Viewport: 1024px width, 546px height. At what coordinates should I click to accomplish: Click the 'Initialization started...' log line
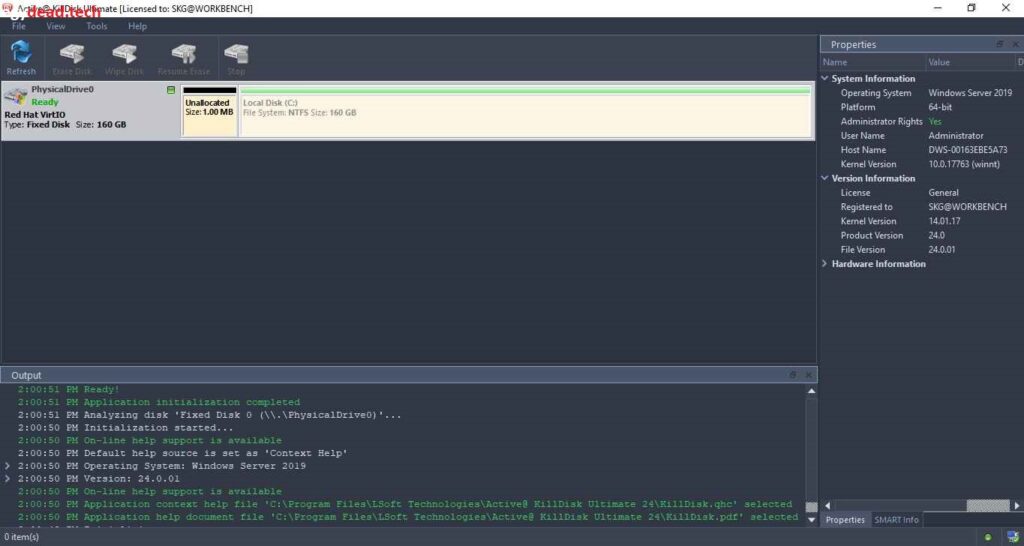tap(125, 428)
